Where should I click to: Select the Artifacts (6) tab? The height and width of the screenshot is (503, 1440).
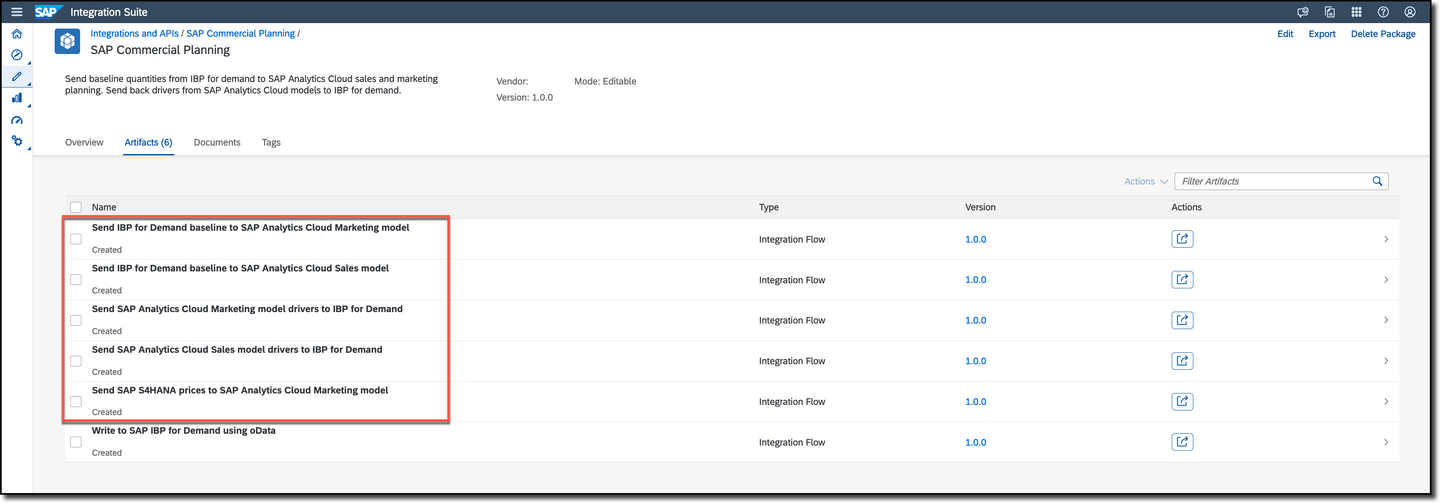tap(148, 143)
